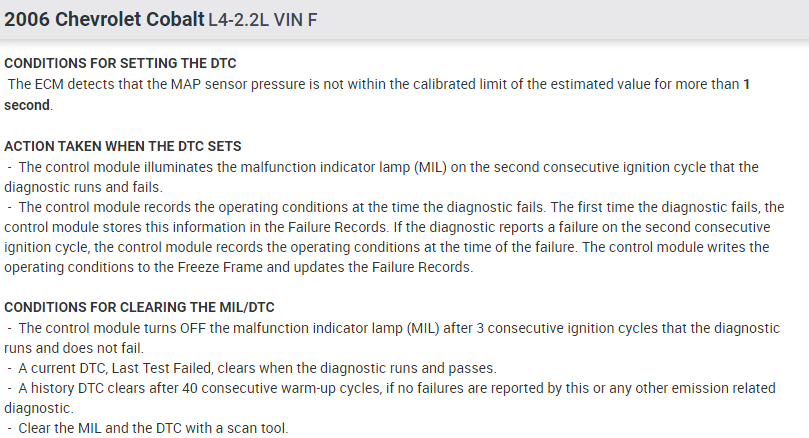The width and height of the screenshot is (809, 438).
Task: Click the bullet starting 'The control module records'
Action: [400, 207]
